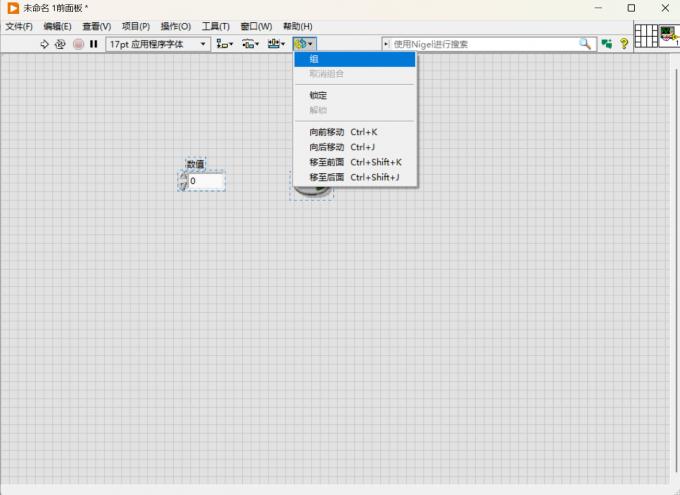Open the Resize Objects dropdown

click(x=276, y=44)
